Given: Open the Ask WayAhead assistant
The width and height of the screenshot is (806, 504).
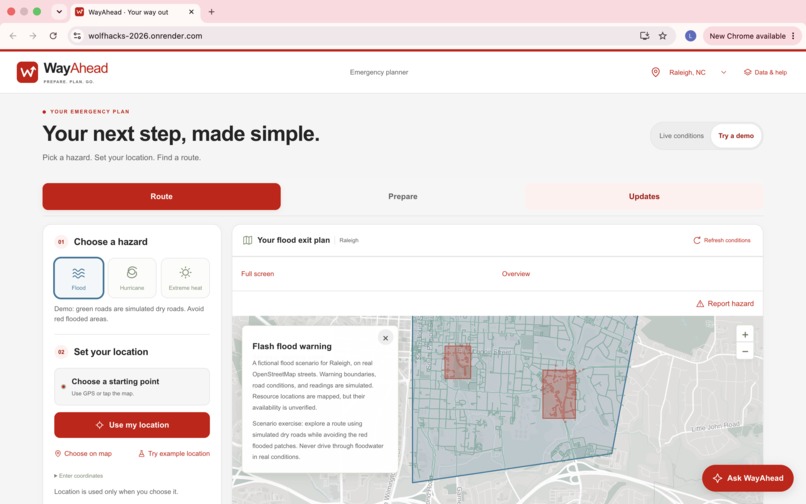Looking at the screenshot, I should [x=748, y=478].
